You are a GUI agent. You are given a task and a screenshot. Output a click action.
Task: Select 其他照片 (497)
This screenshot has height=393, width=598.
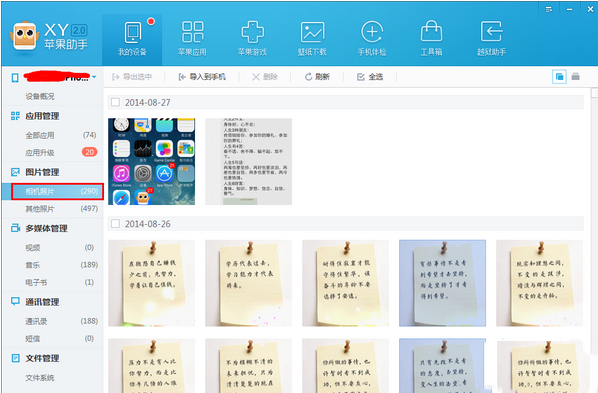tap(53, 209)
